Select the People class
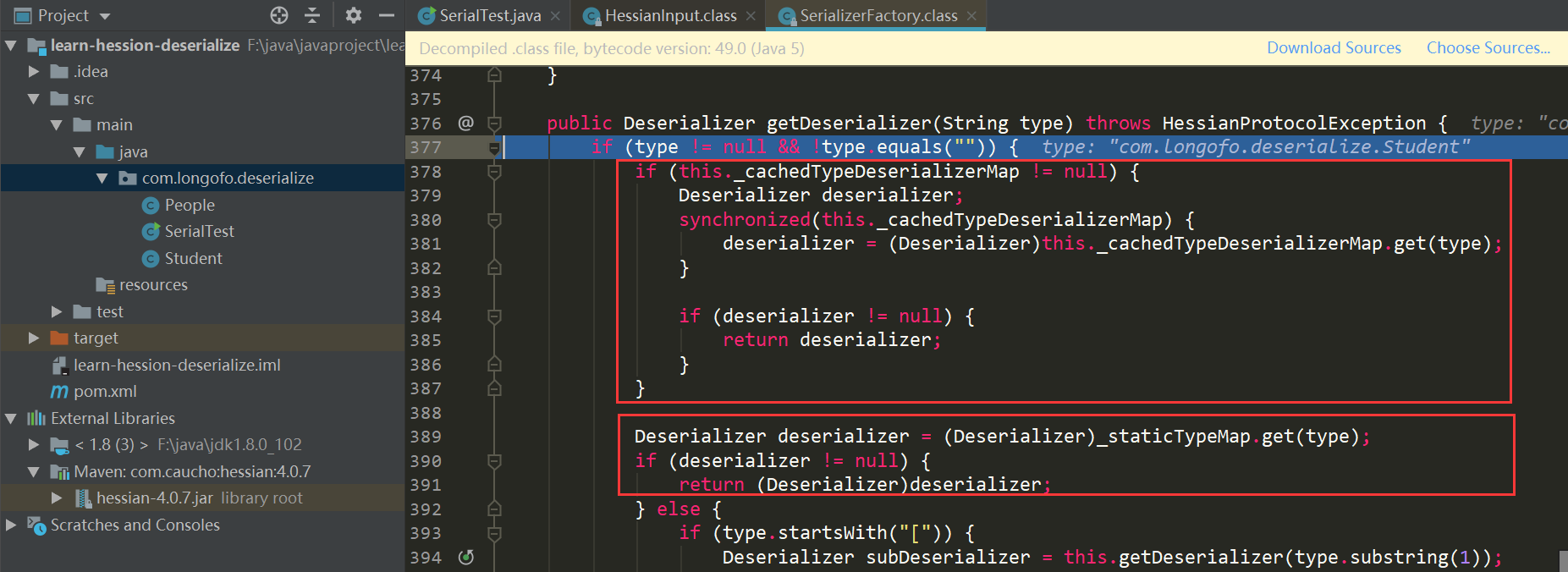Image resolution: width=1568 pixels, height=572 pixels. [x=190, y=206]
